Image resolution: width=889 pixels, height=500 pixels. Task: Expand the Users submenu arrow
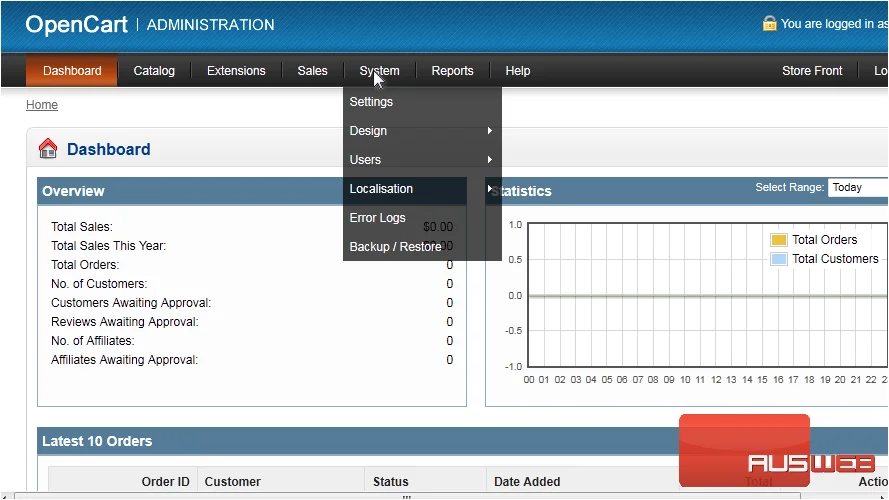[x=490, y=160]
